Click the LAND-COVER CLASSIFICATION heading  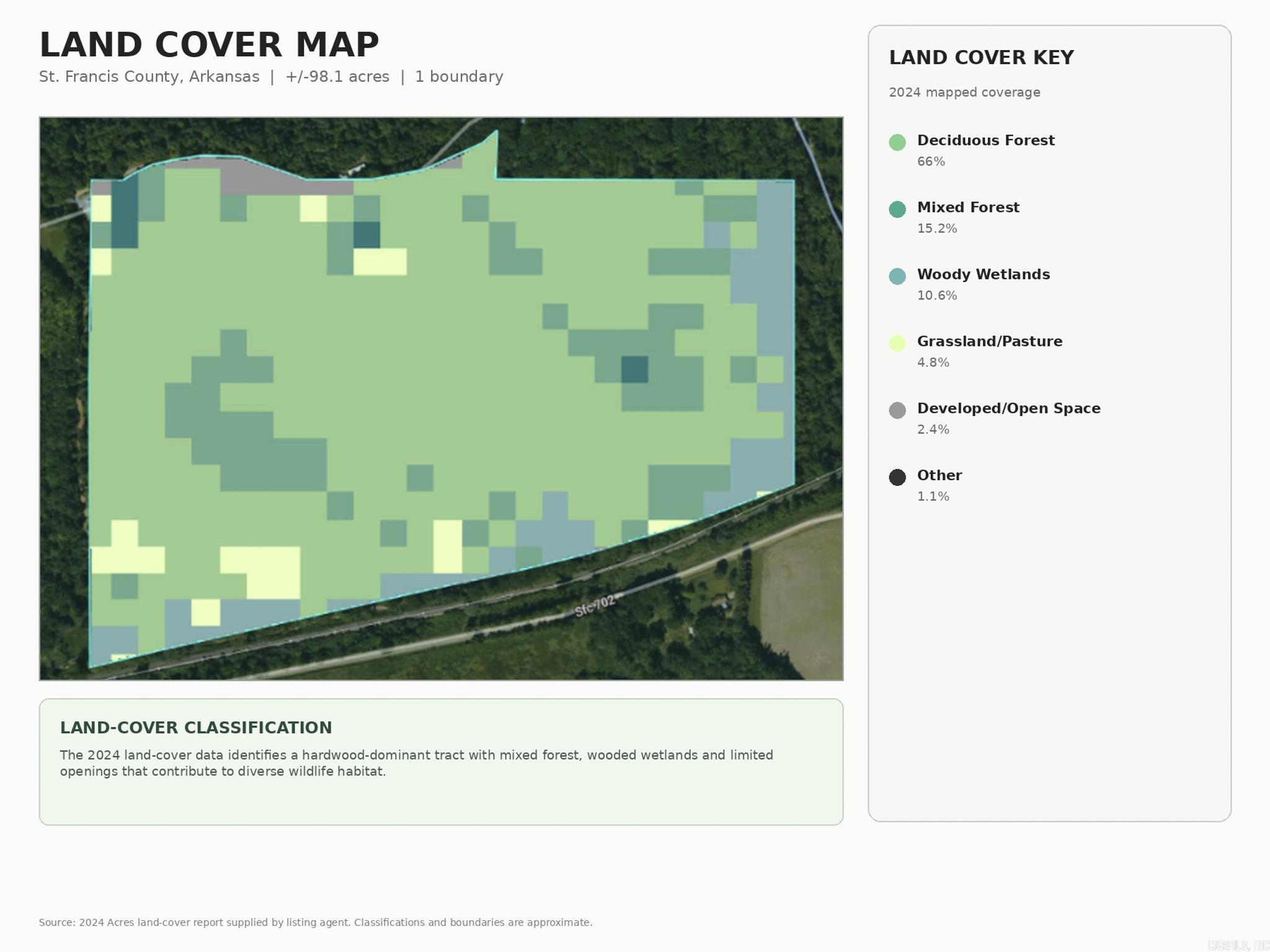196,728
